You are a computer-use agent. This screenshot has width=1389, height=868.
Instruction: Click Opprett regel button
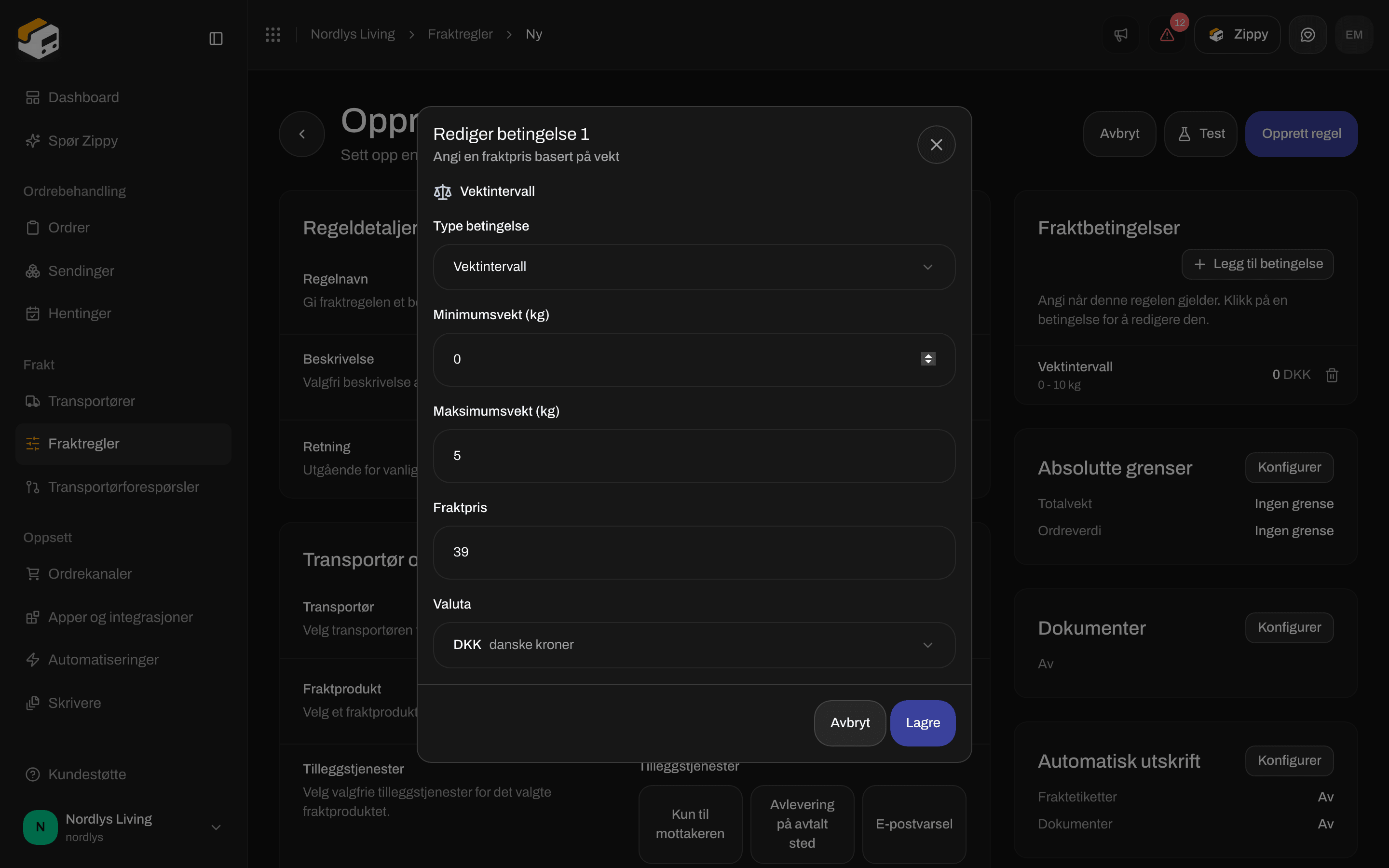1301,134
